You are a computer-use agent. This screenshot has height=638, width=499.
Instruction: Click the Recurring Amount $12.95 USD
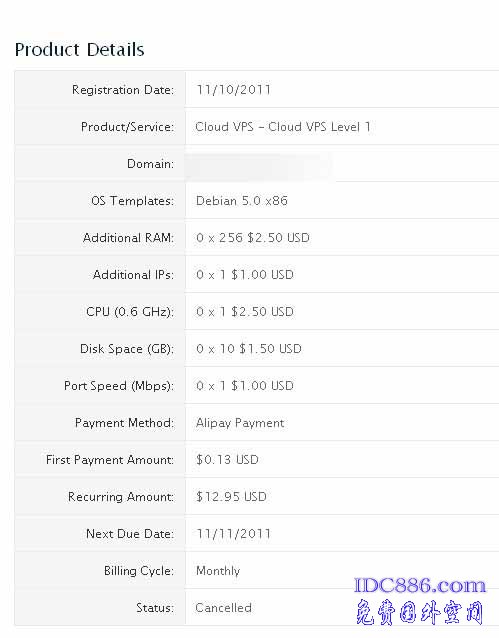(231, 497)
